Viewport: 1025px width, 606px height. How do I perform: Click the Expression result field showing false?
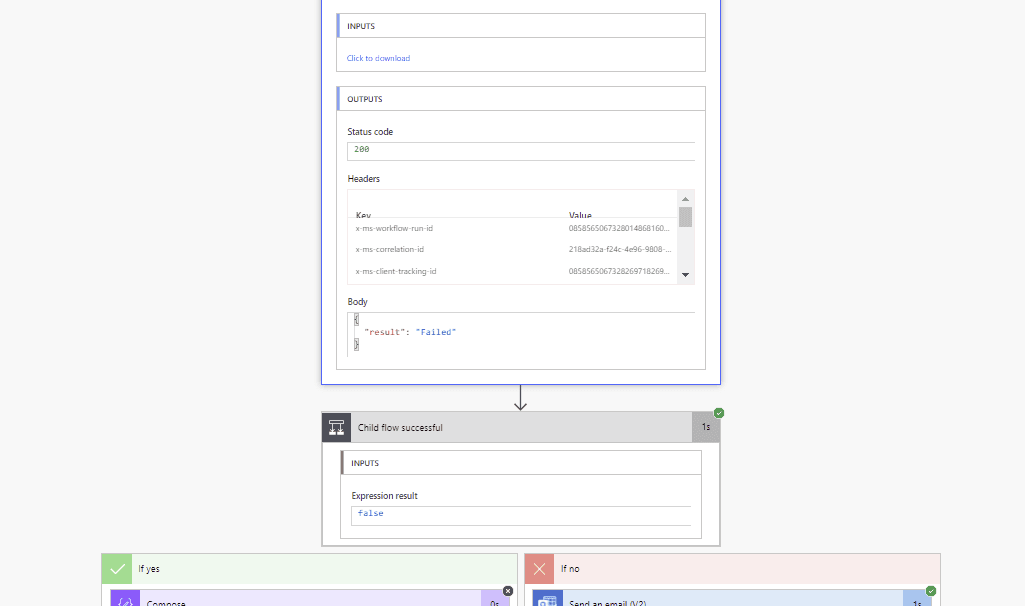[x=521, y=515]
